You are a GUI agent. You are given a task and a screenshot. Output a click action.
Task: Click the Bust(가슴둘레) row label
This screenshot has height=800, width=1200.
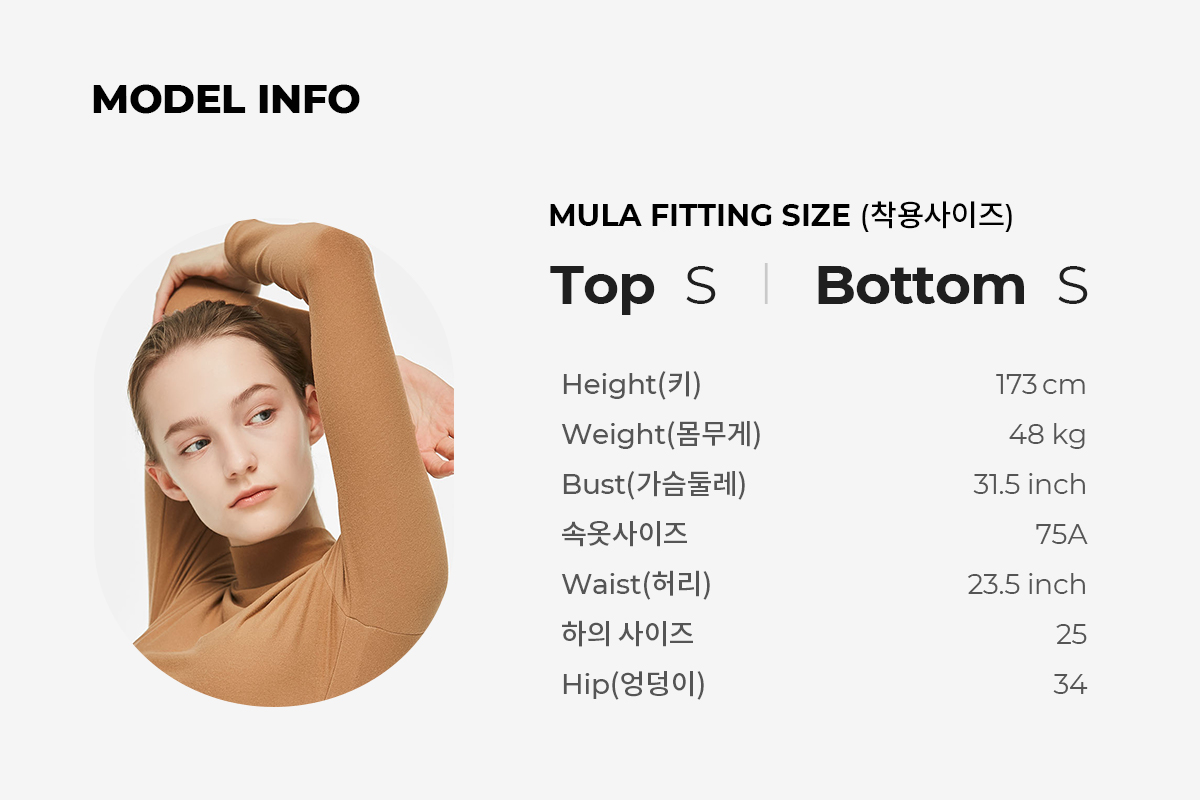point(654,485)
